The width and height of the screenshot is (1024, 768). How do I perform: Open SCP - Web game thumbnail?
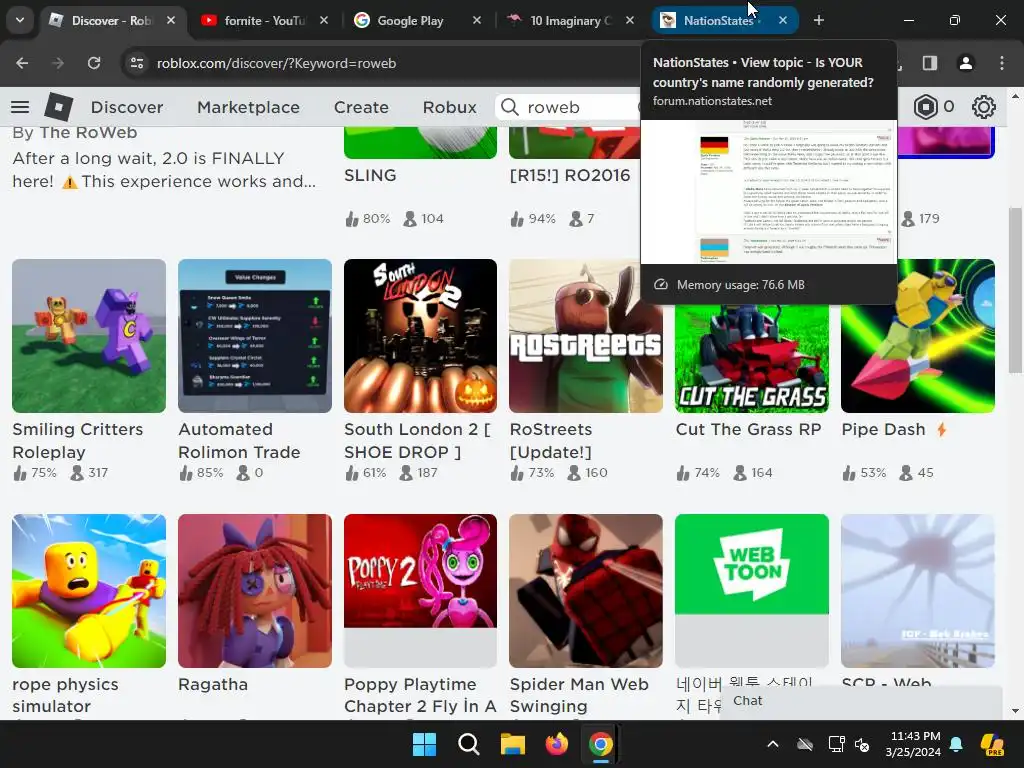click(x=918, y=591)
